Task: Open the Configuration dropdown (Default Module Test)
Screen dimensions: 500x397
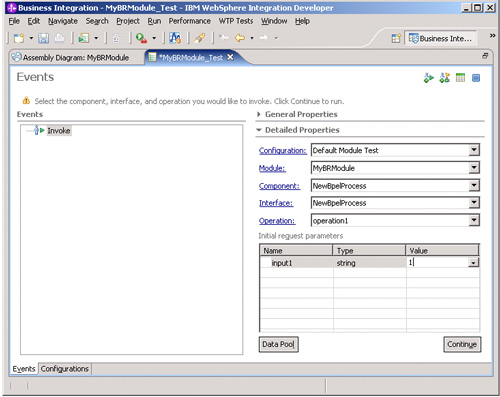Action: [474, 150]
